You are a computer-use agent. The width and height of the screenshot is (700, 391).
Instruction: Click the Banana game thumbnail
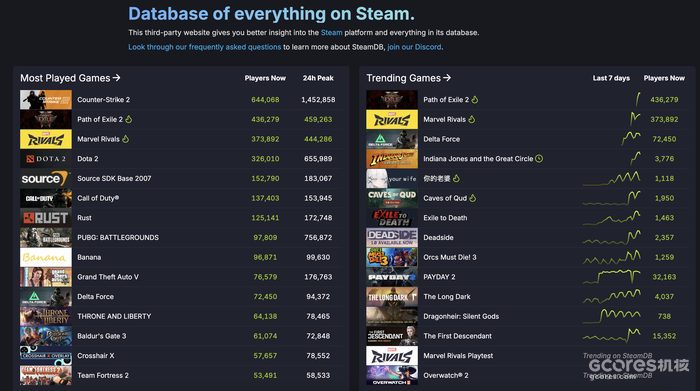tap(46, 257)
